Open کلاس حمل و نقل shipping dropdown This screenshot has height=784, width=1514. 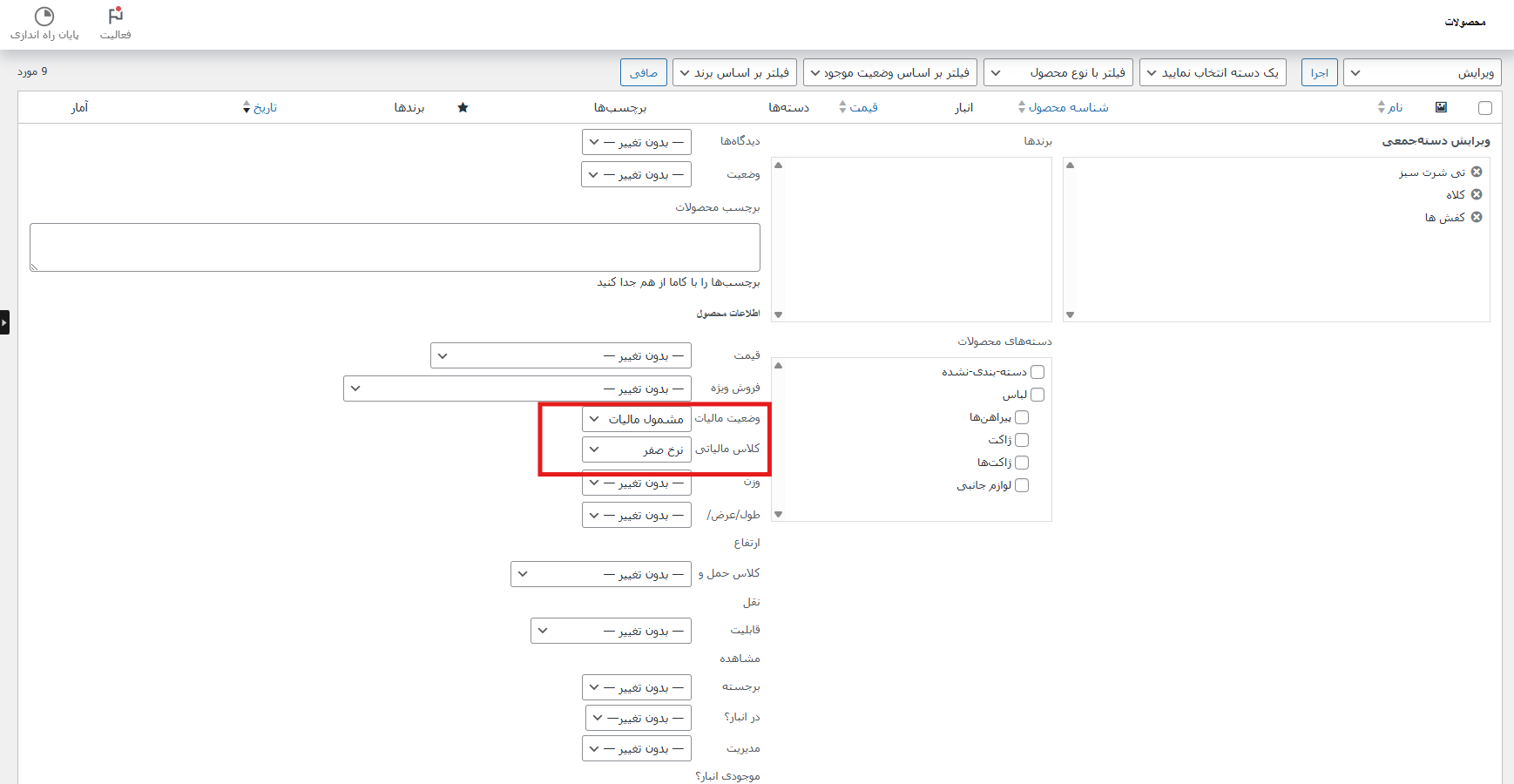coord(601,574)
